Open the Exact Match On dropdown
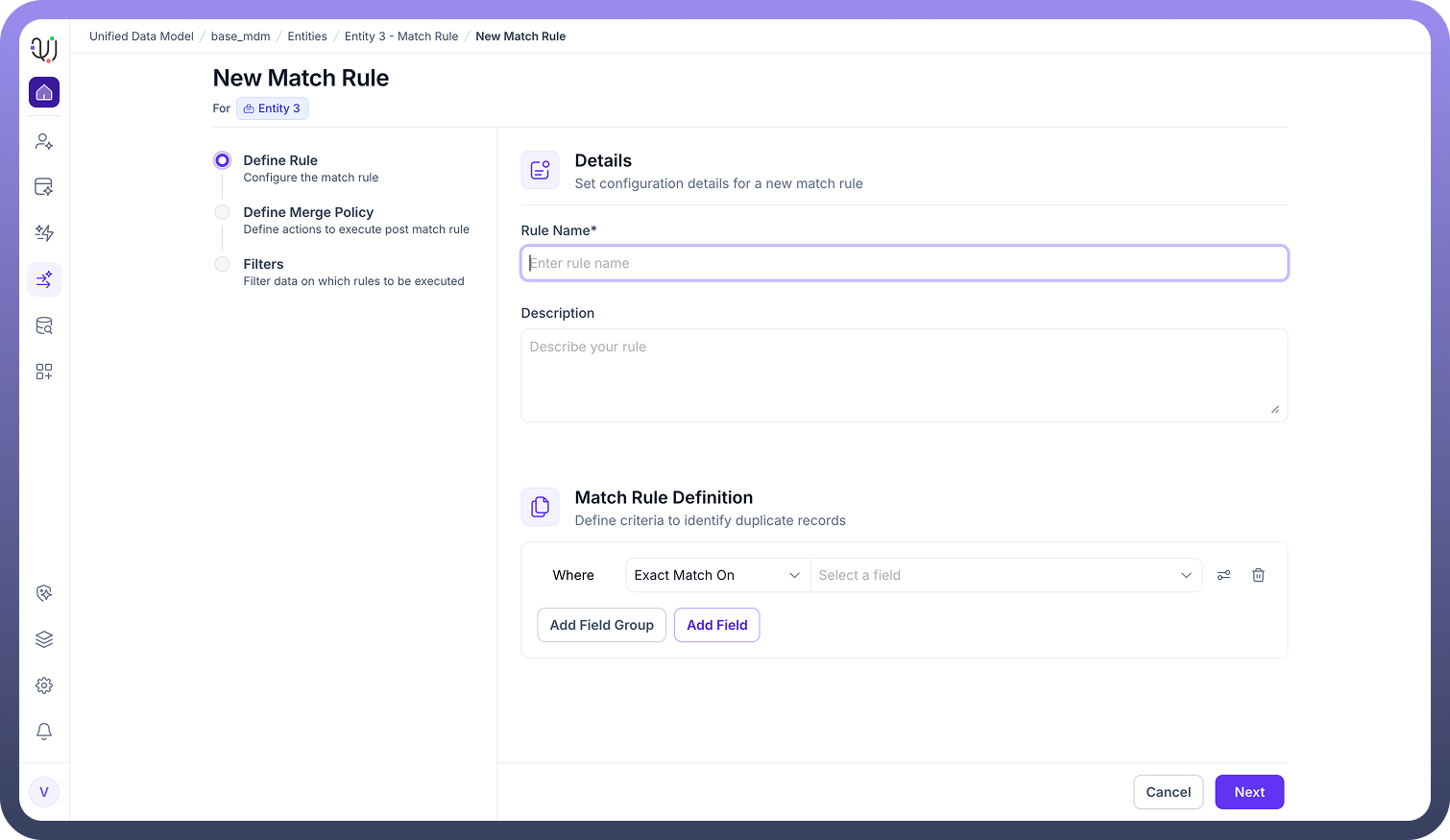Image resolution: width=1450 pixels, height=840 pixels. (x=717, y=575)
